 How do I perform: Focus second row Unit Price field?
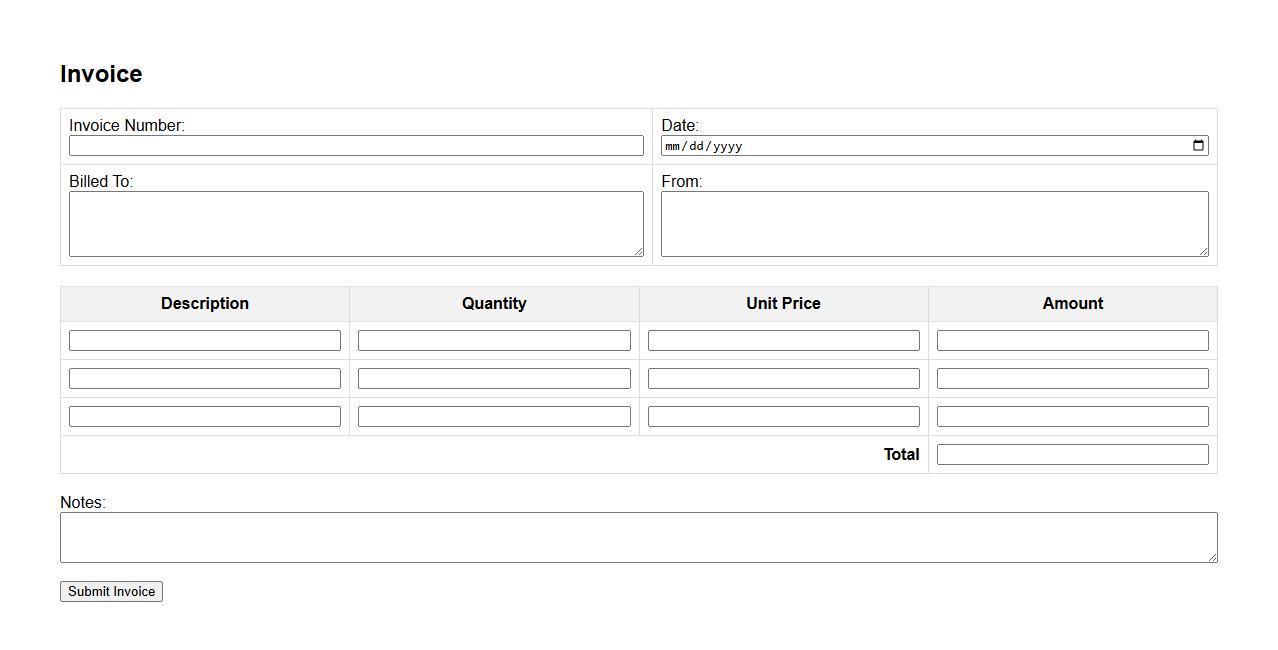(x=783, y=379)
